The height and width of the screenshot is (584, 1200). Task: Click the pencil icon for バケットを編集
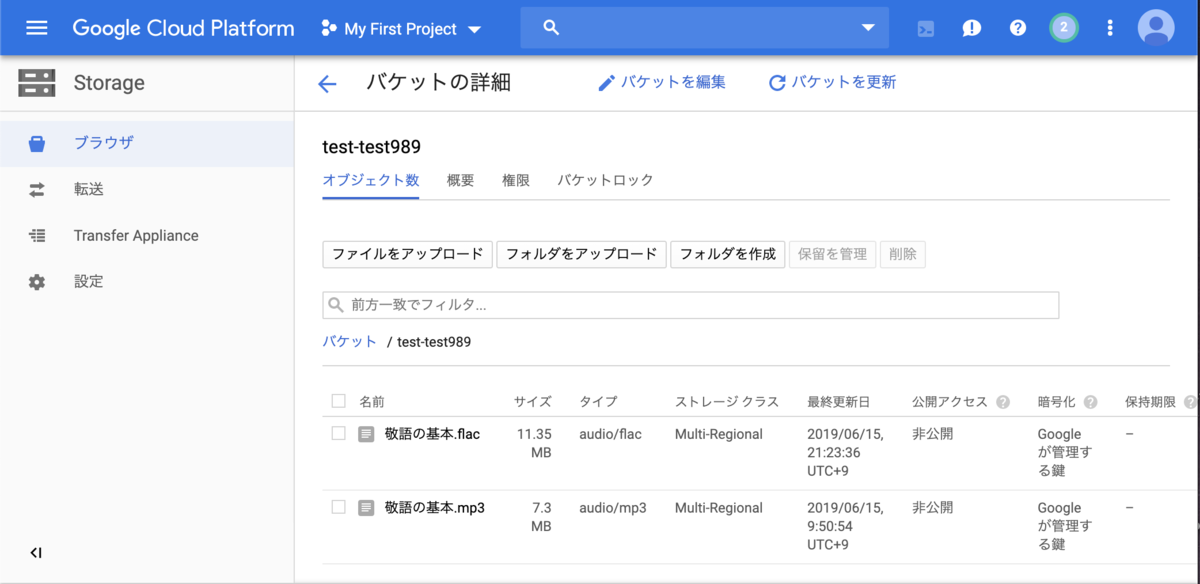coord(606,83)
